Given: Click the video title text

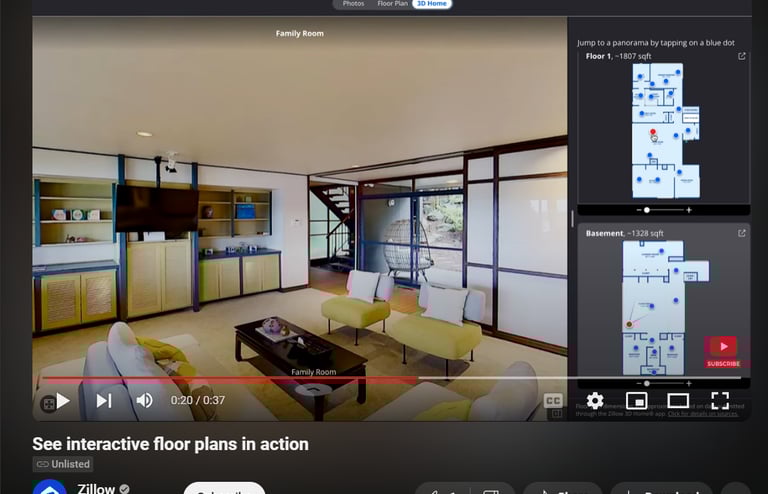Looking at the screenshot, I should (x=170, y=444).
